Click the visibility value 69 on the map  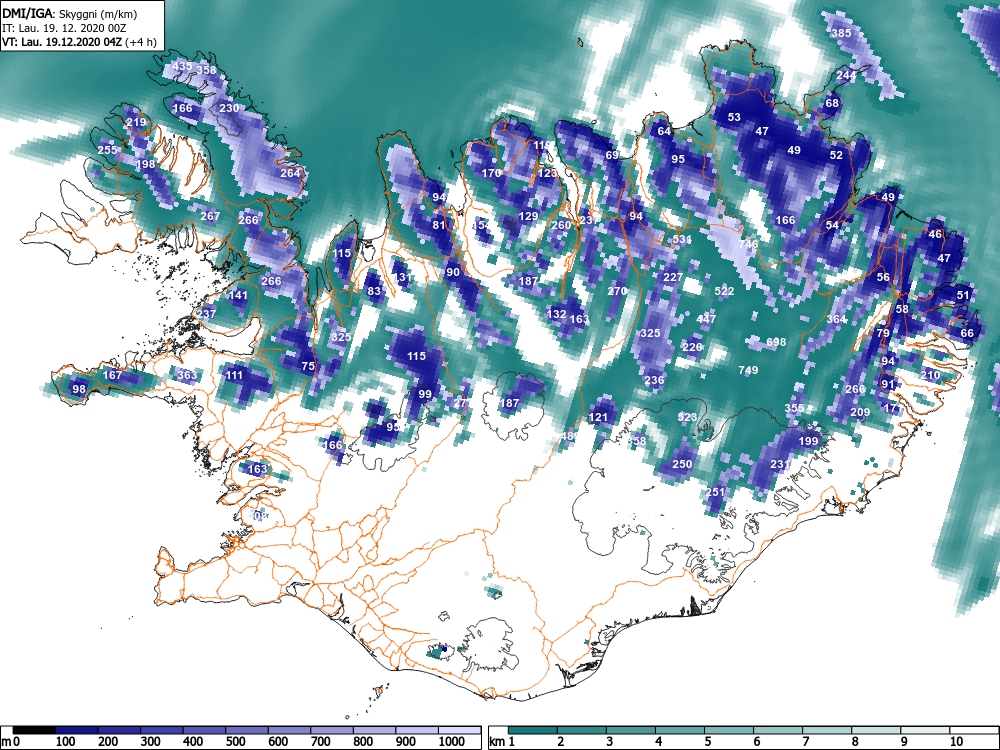pyautogui.click(x=612, y=155)
